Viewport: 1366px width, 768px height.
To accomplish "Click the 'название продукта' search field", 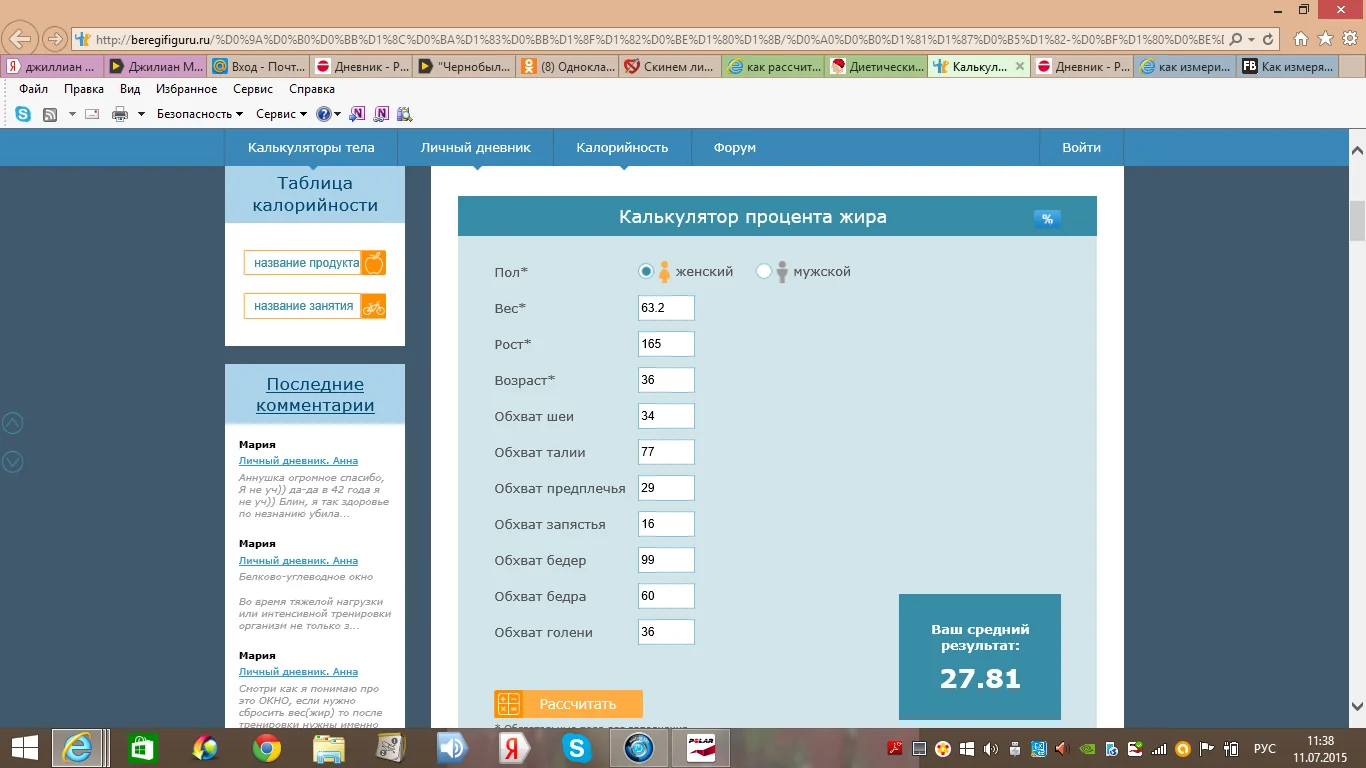I will (x=302, y=263).
